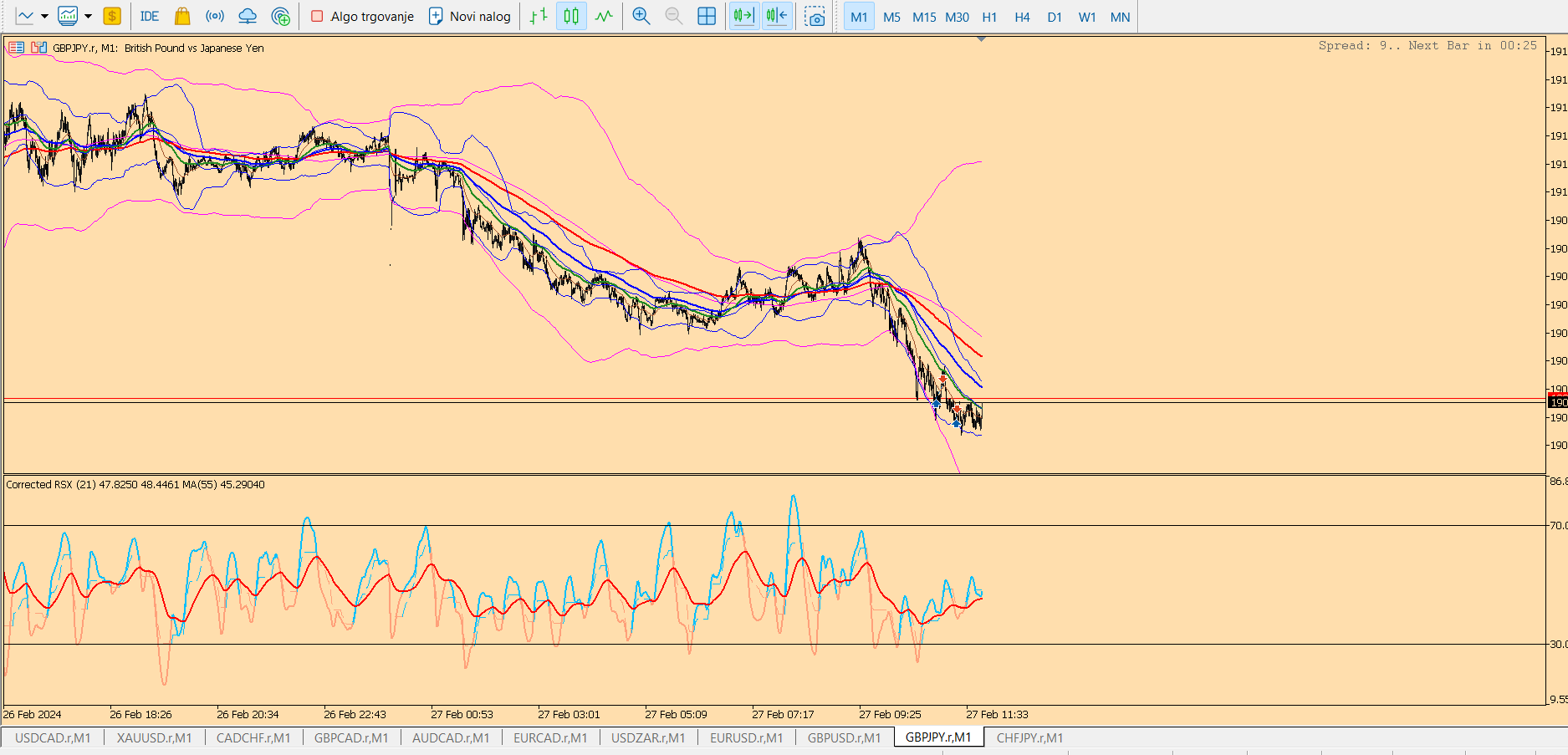Open the AUDCAD.r,M1 chart tab
This screenshot has width=1568, height=755.
click(451, 737)
